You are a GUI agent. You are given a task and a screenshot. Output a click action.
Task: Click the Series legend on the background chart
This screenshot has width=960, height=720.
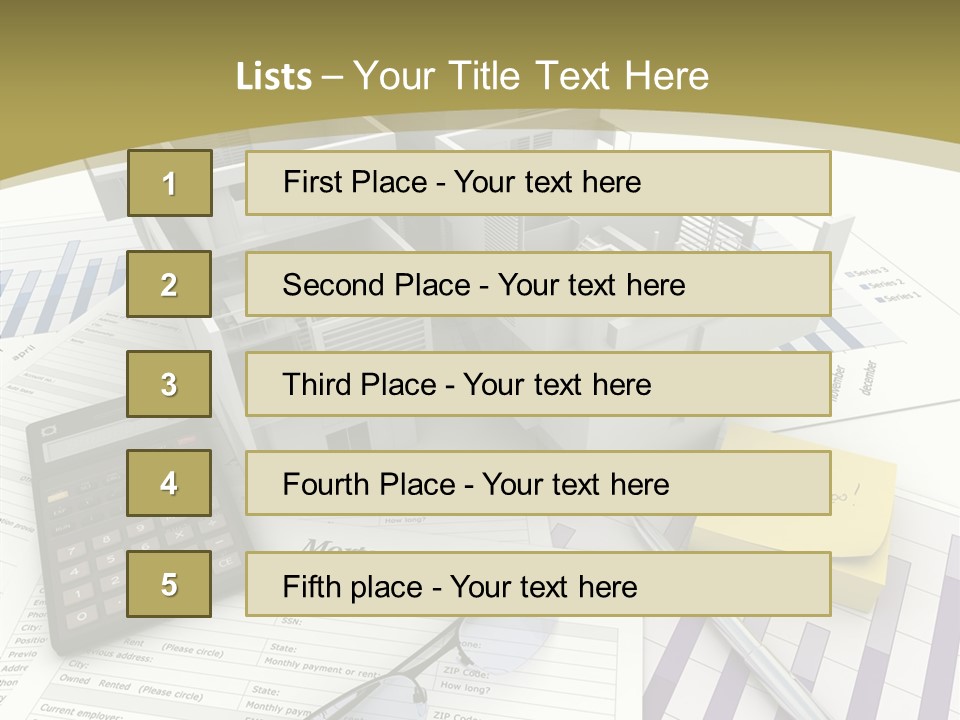click(x=882, y=283)
